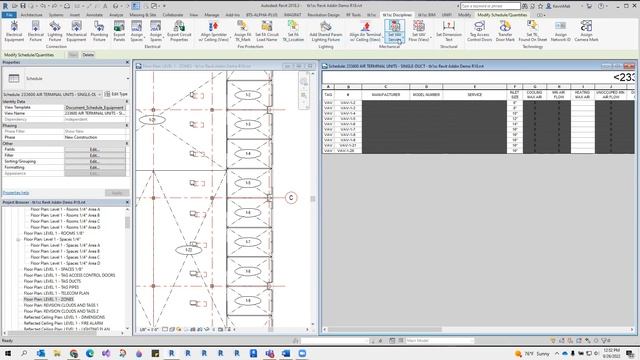Click the SERVICE column header in schedule
This screenshot has width=640, height=360.
click(x=475, y=95)
